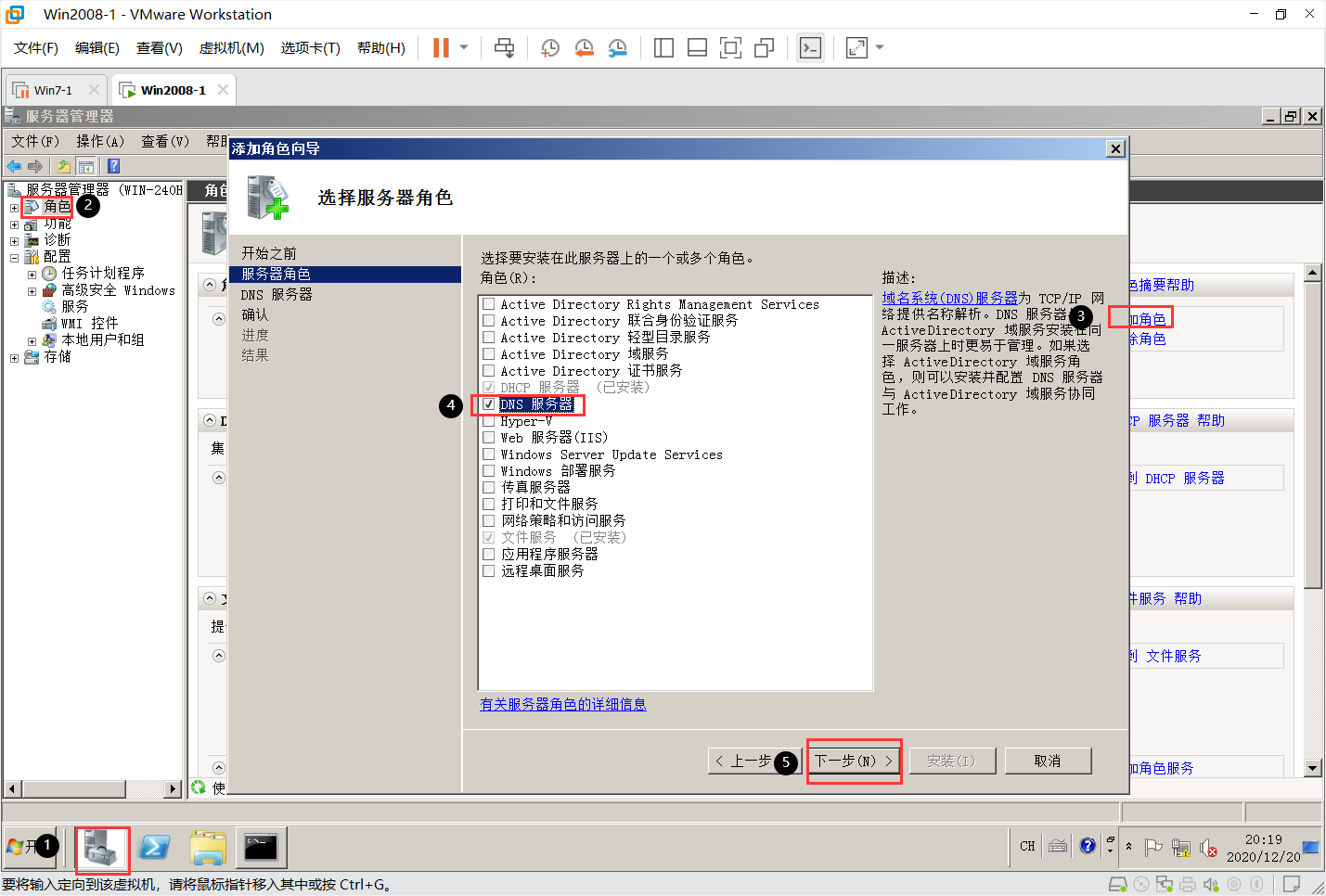Open the VMware 文件(F) menu

36,47
